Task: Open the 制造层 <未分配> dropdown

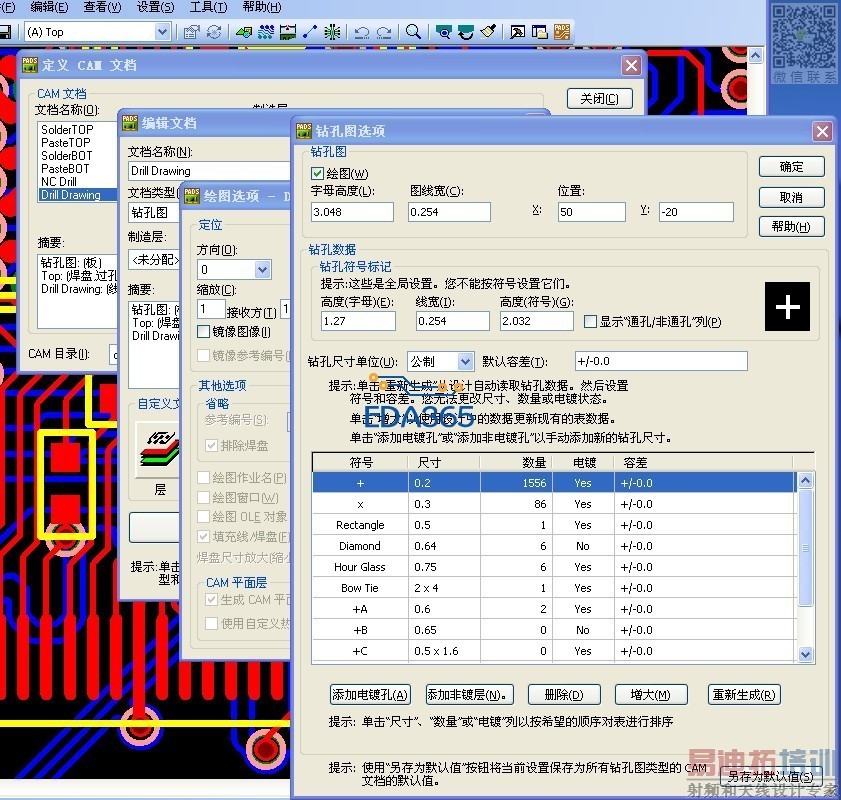Action: click(x=154, y=260)
